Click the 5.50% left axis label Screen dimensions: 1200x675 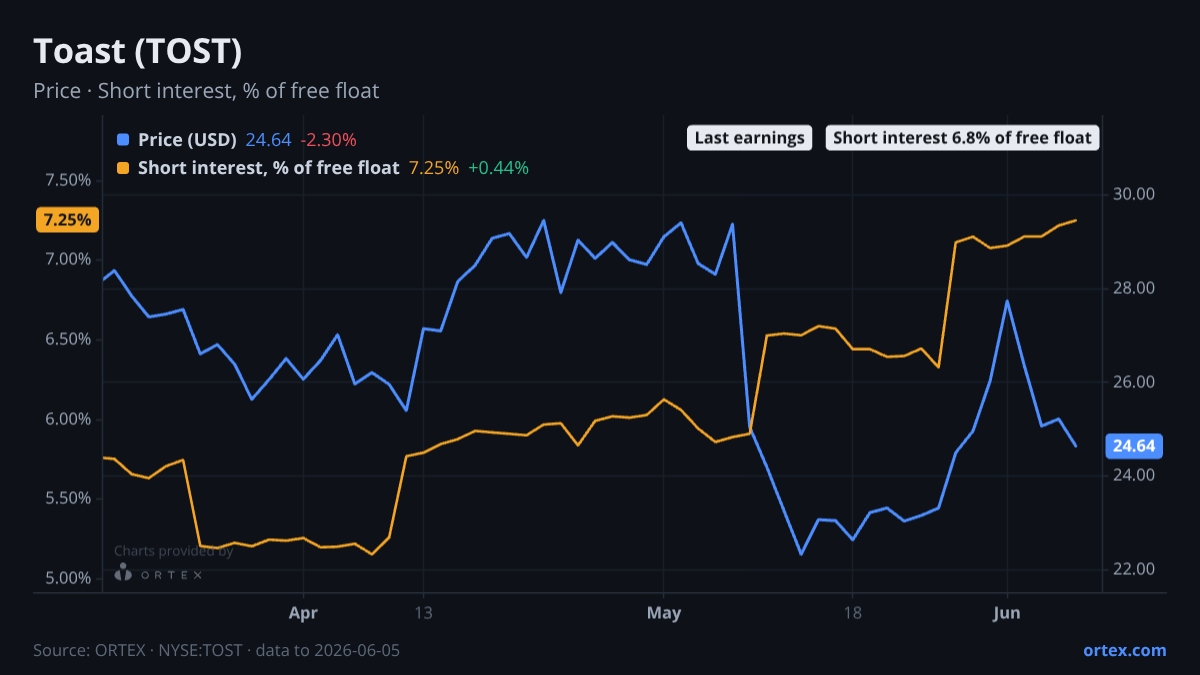tap(69, 498)
